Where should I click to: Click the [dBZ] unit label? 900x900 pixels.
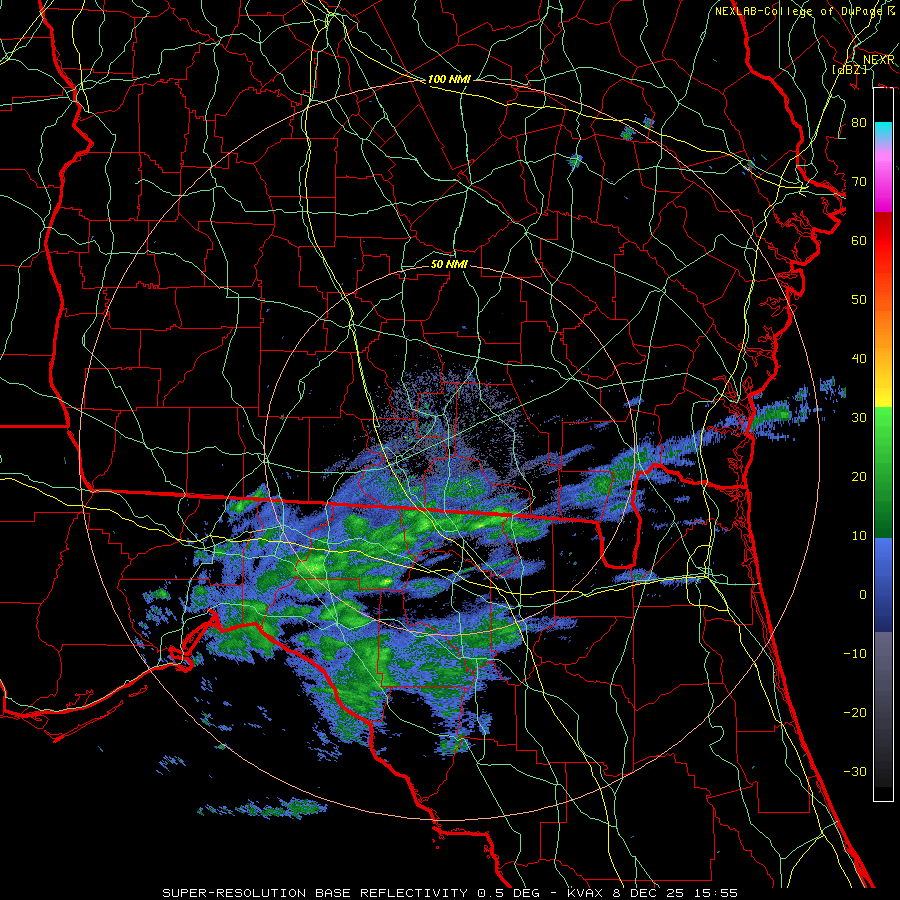tap(850, 69)
